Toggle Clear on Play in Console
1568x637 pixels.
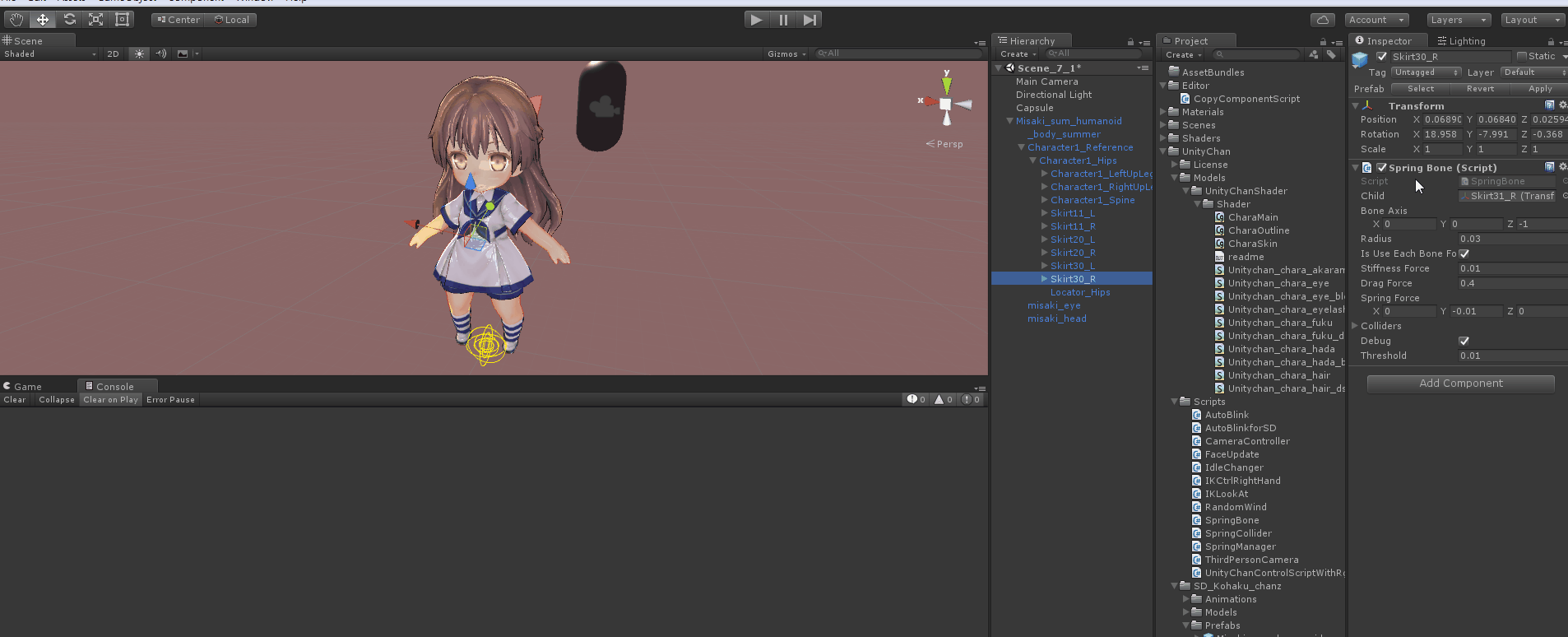pos(111,400)
